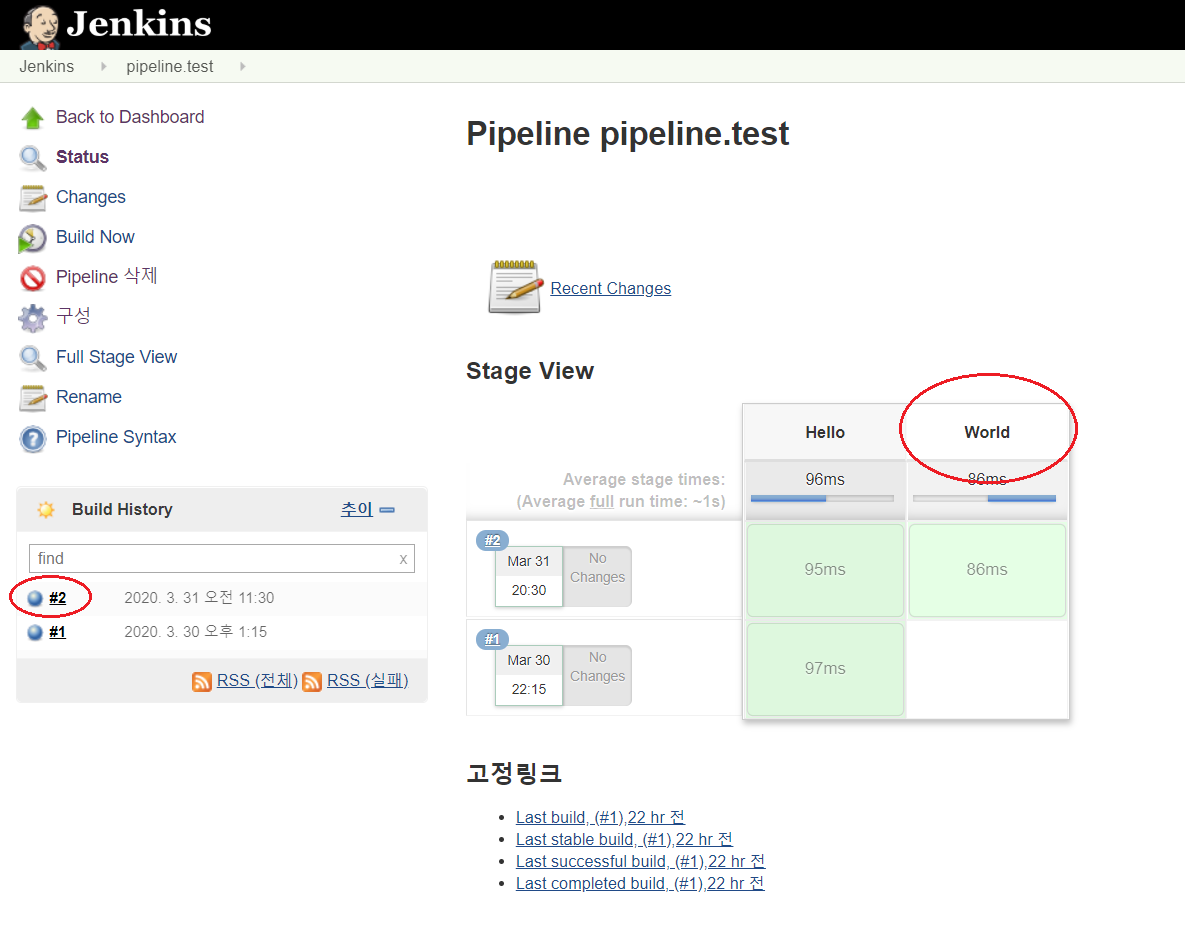The image size is (1185, 951).
Task: Click the Jenkins title text in header
Action: (139, 24)
